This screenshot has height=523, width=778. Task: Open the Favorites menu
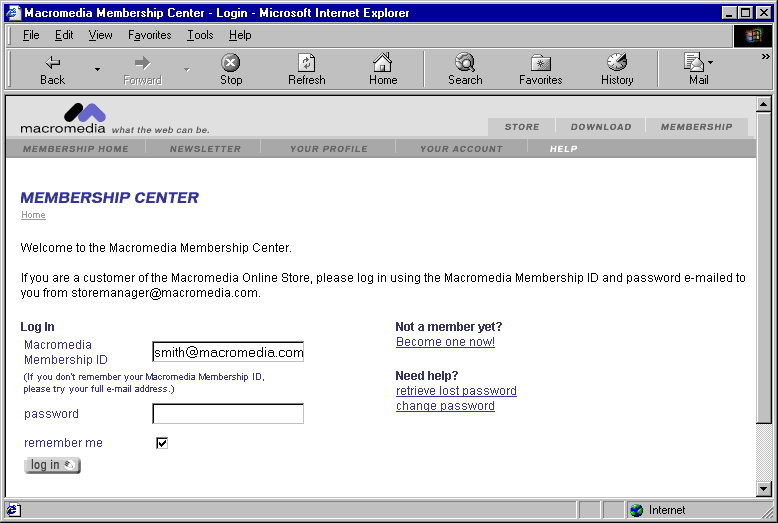(x=149, y=35)
